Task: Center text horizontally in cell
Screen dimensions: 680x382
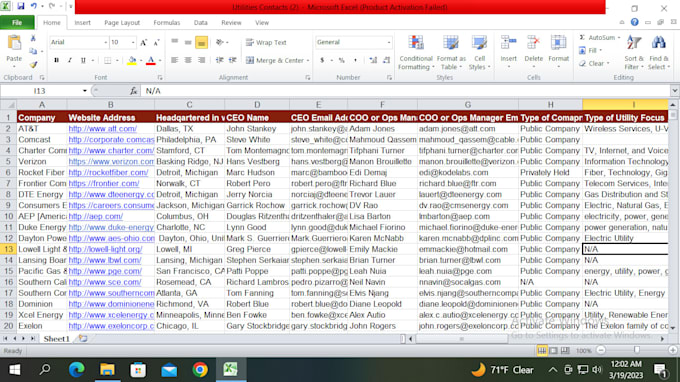Action: click(188, 60)
